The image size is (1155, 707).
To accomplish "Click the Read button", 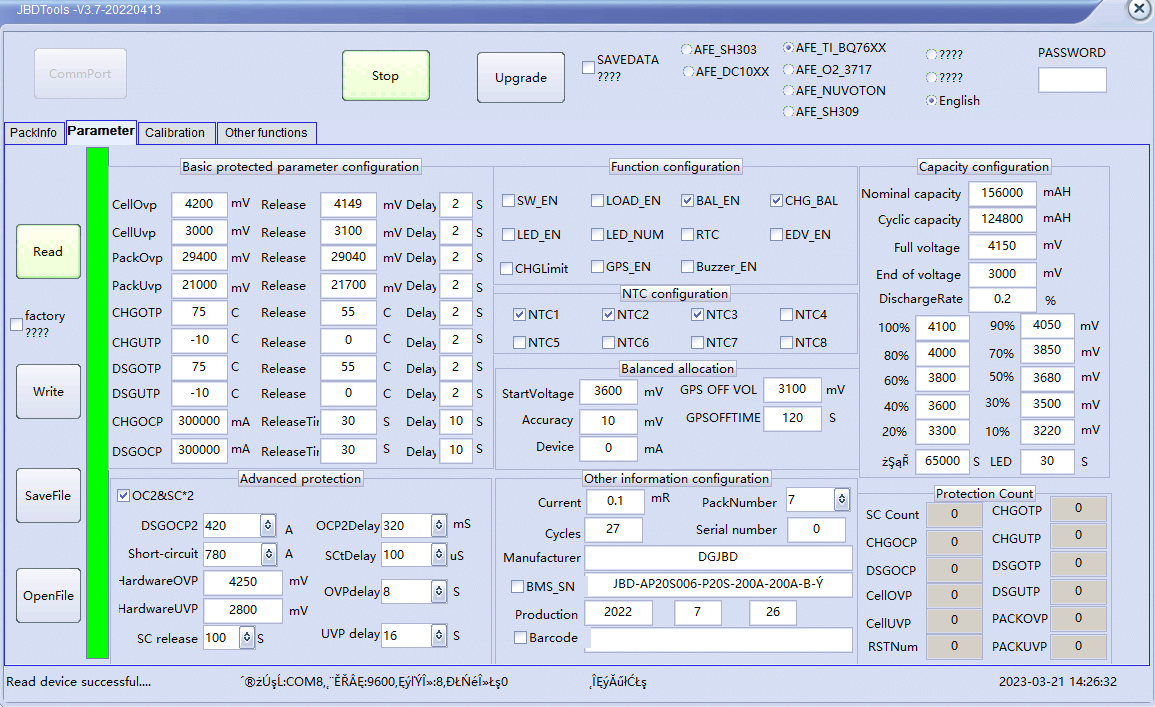I will click(x=48, y=252).
